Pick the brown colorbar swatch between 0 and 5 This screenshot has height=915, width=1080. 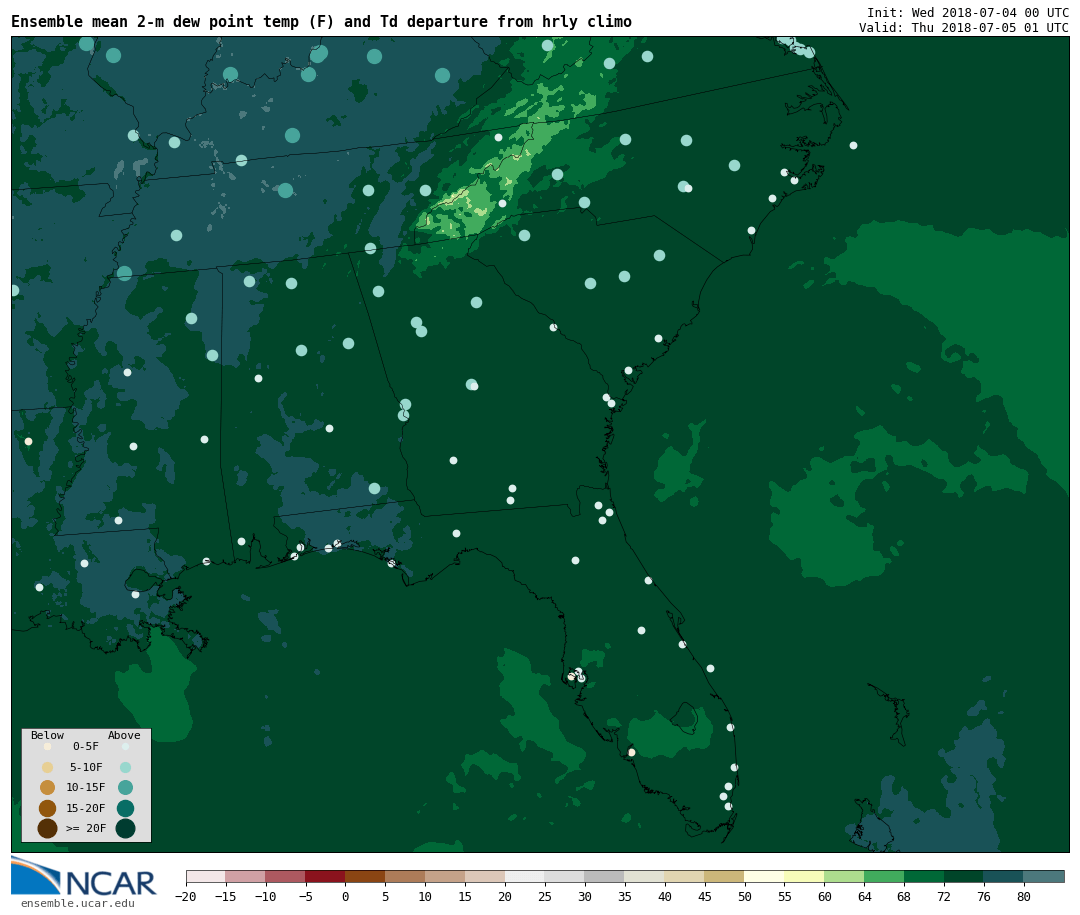point(365,876)
